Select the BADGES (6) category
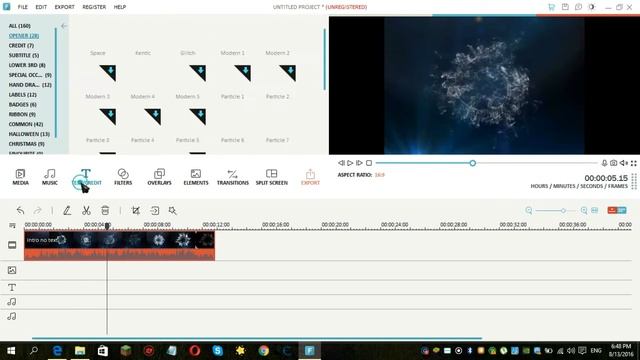Image resolution: width=640 pixels, height=360 pixels. [22, 104]
